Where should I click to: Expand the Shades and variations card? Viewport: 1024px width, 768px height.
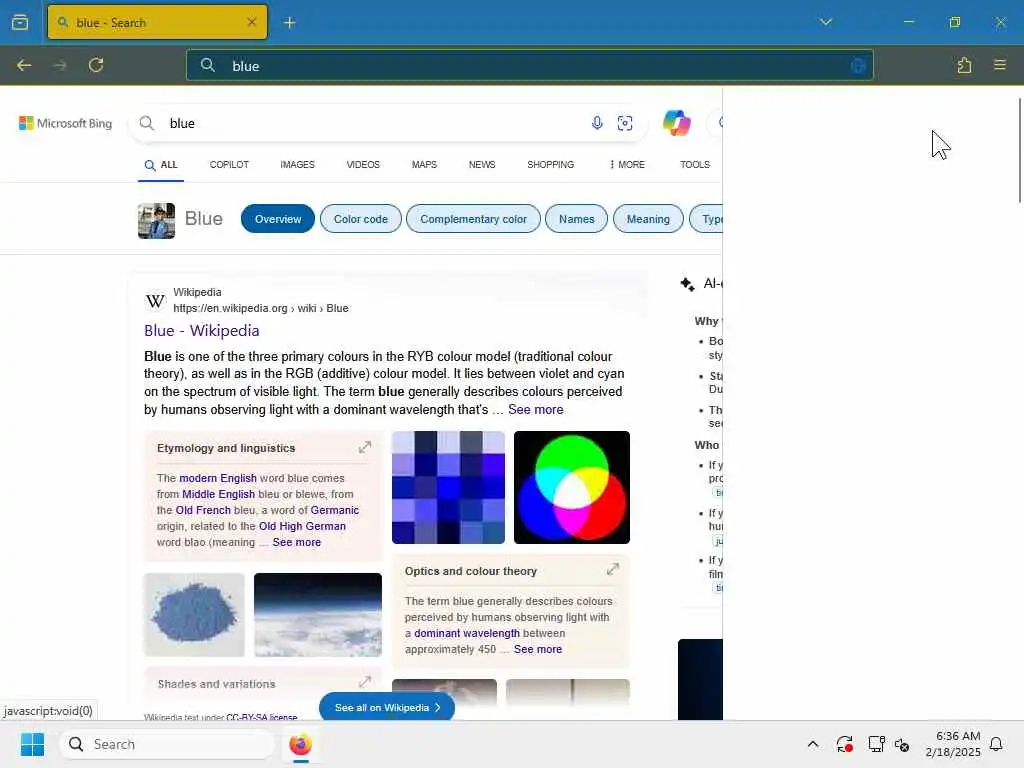pyautogui.click(x=365, y=682)
